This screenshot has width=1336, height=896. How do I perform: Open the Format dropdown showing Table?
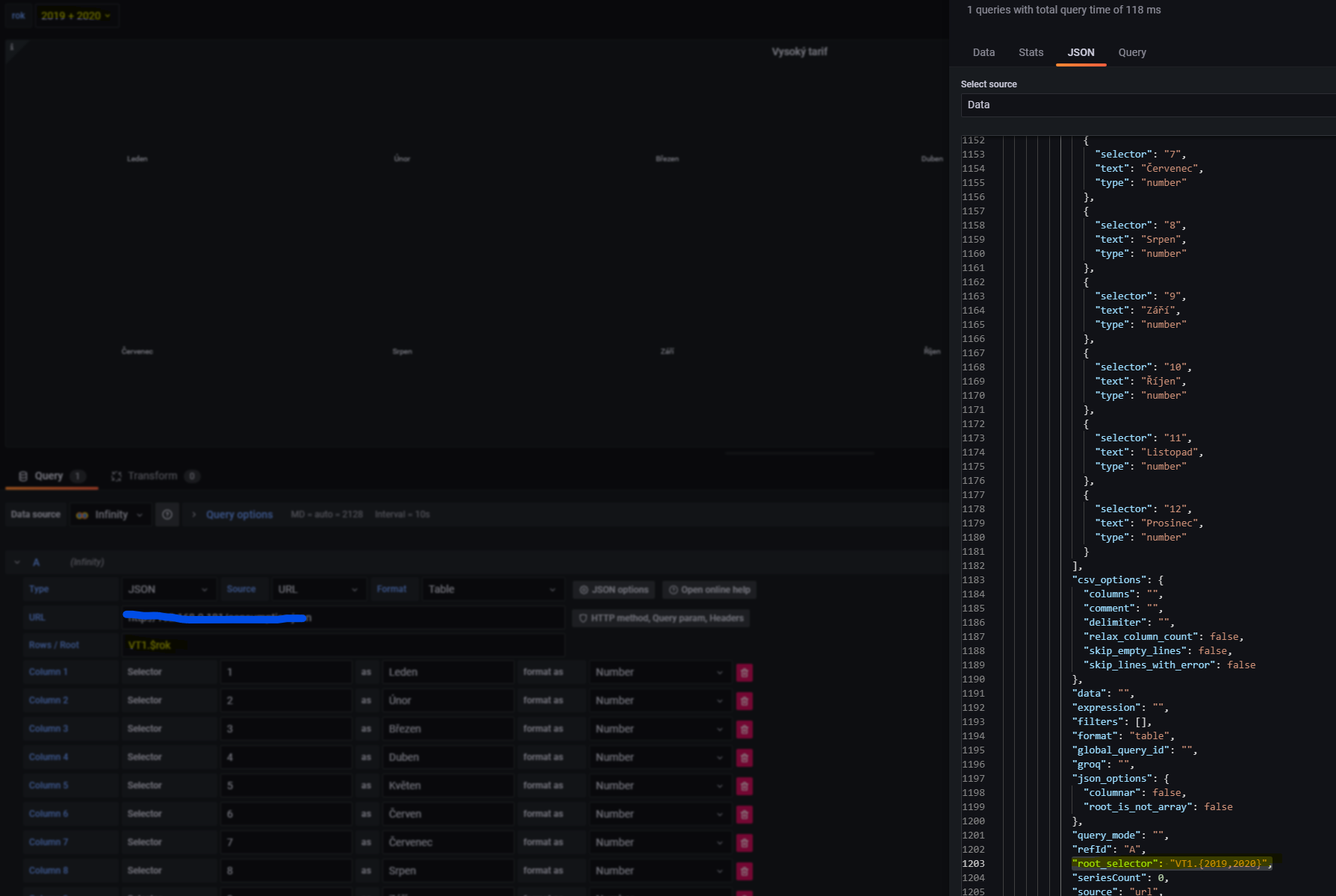click(x=492, y=589)
